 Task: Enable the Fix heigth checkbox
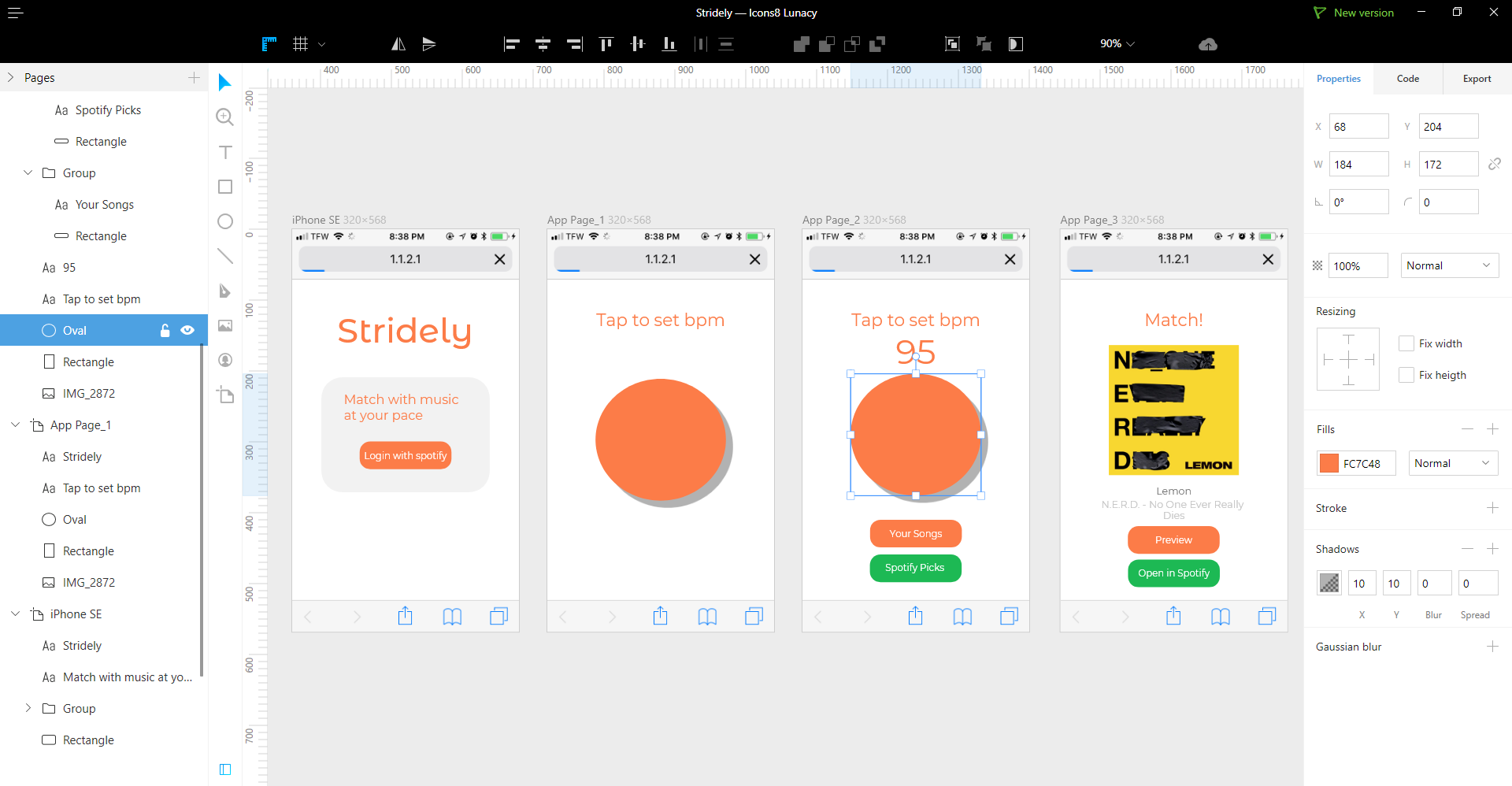click(x=1406, y=375)
